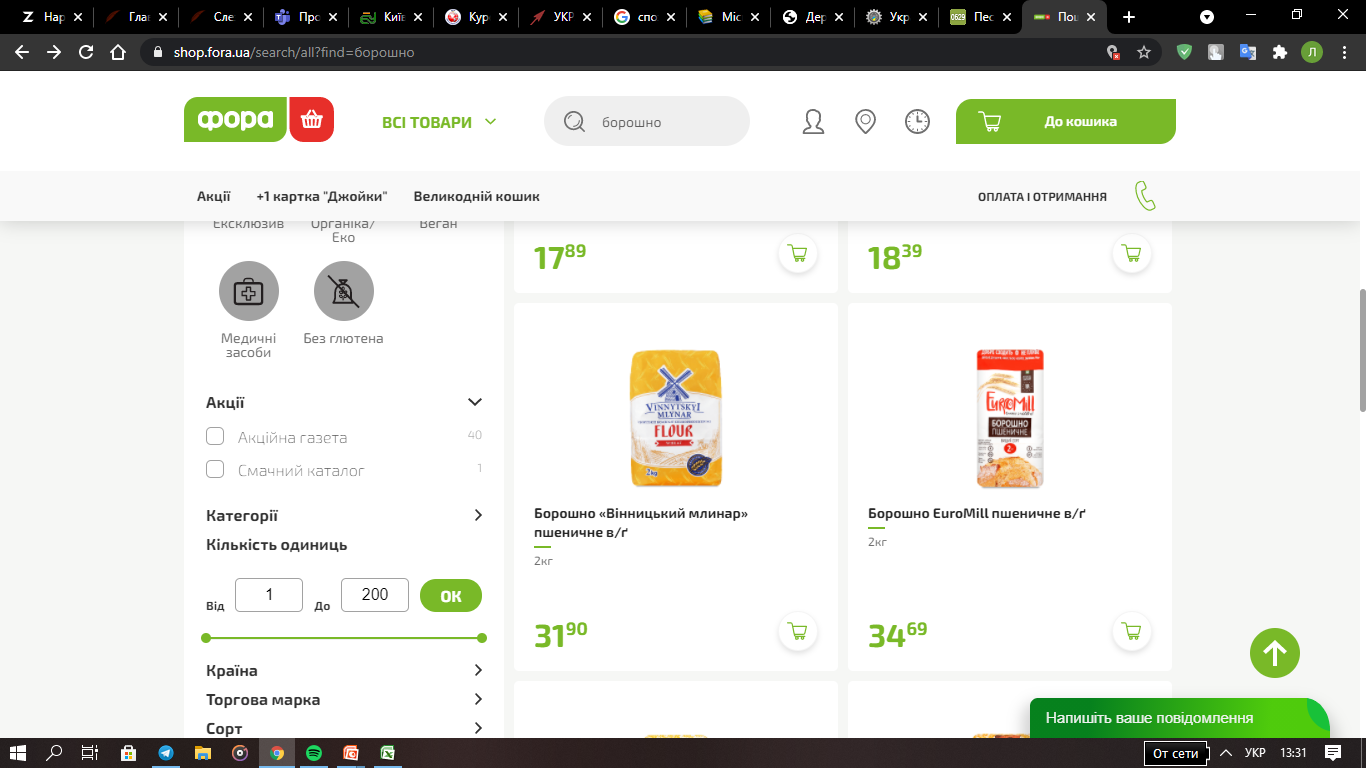Open the +1 картка "Джойки" menu item
Image resolution: width=1366 pixels, height=768 pixels.
(322, 197)
